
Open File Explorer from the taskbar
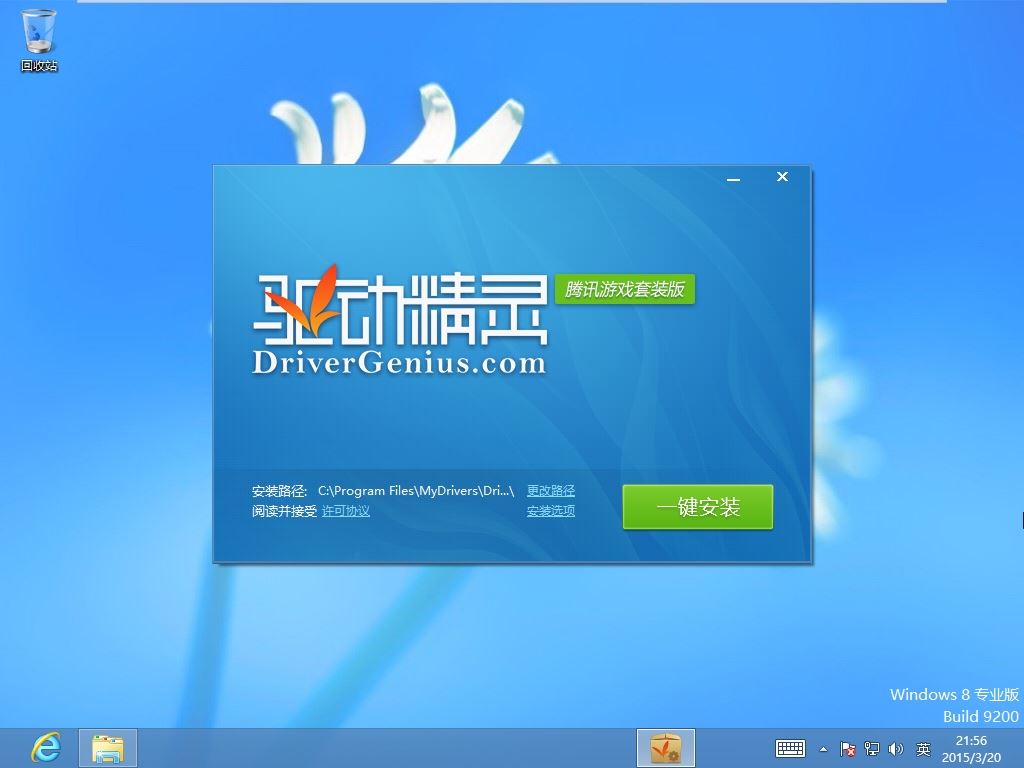108,748
